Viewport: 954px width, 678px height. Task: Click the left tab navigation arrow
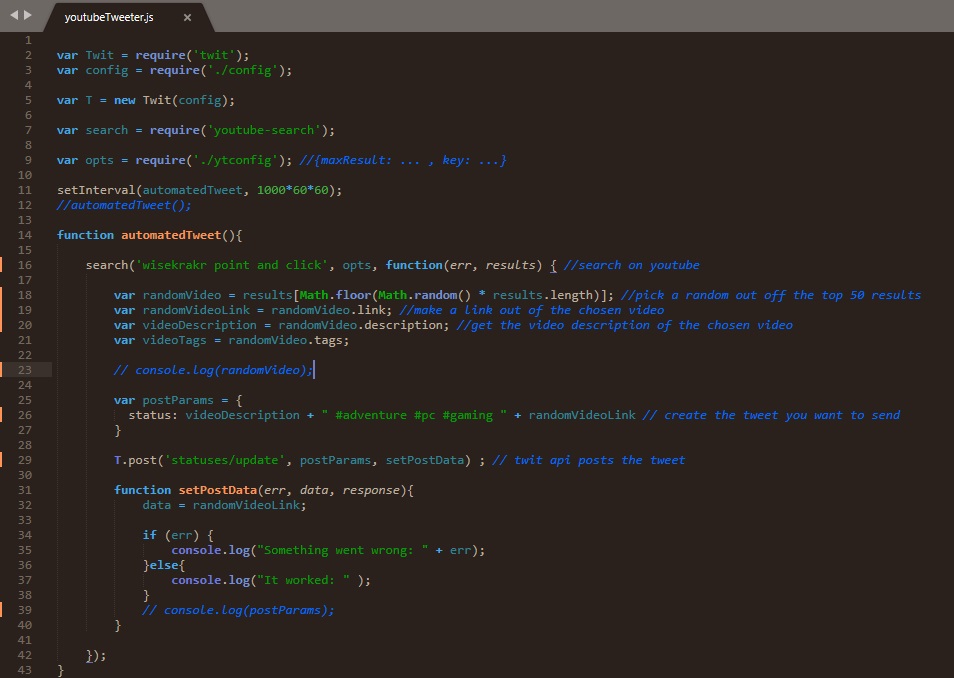[x=14, y=15]
